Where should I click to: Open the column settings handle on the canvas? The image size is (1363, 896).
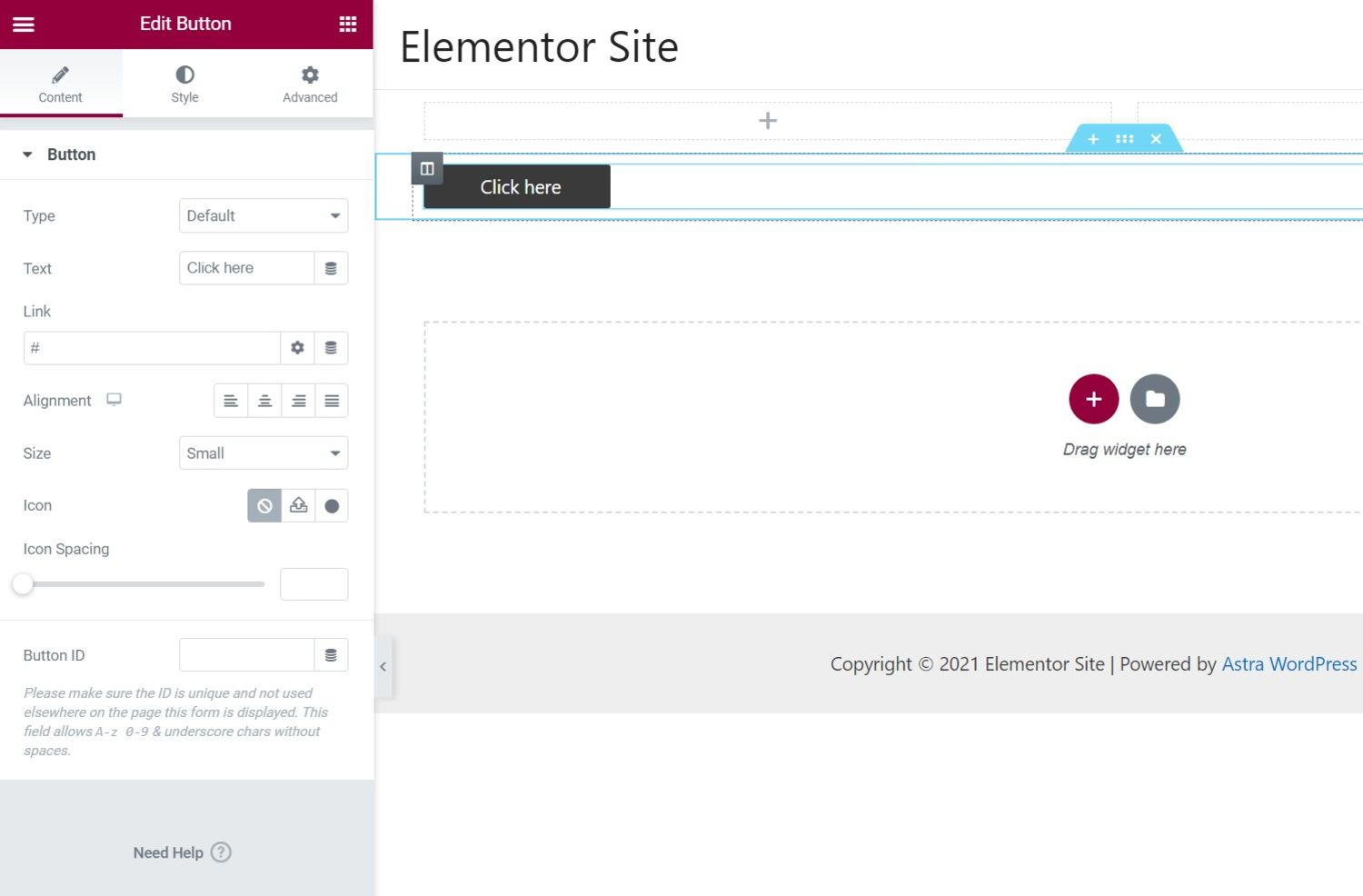pos(426,168)
